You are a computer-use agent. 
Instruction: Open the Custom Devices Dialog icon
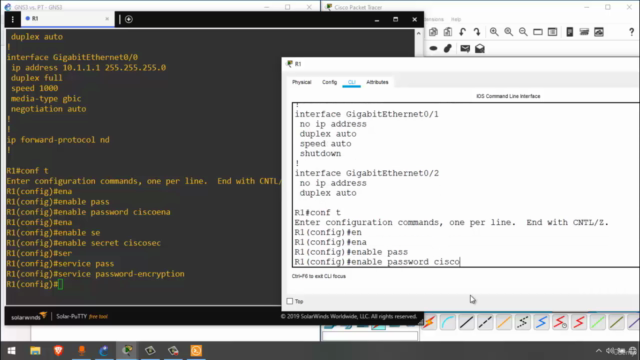point(553,32)
